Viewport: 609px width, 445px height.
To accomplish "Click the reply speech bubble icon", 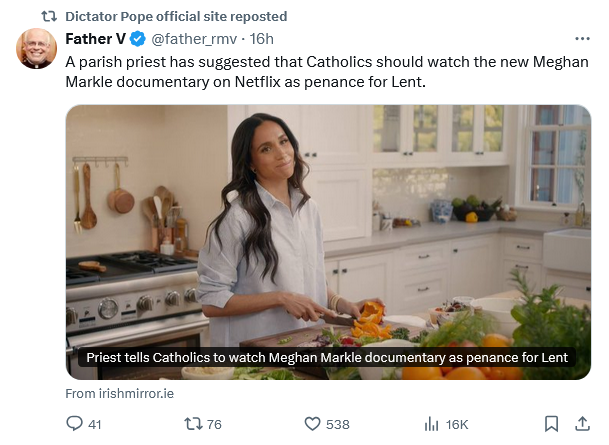I will point(75,424).
